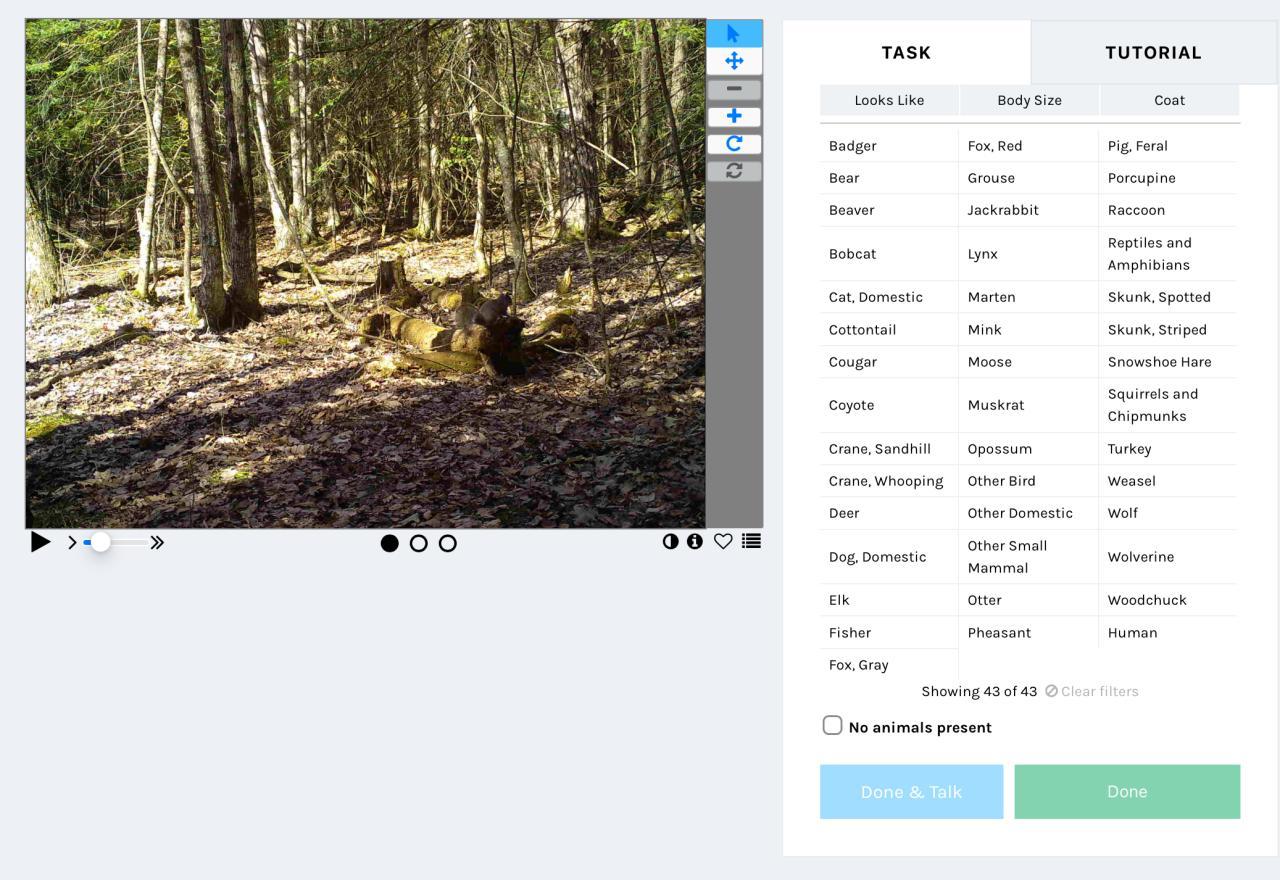Select Beaver in the species list
Screen dimensions: 1280x880
[889, 210]
